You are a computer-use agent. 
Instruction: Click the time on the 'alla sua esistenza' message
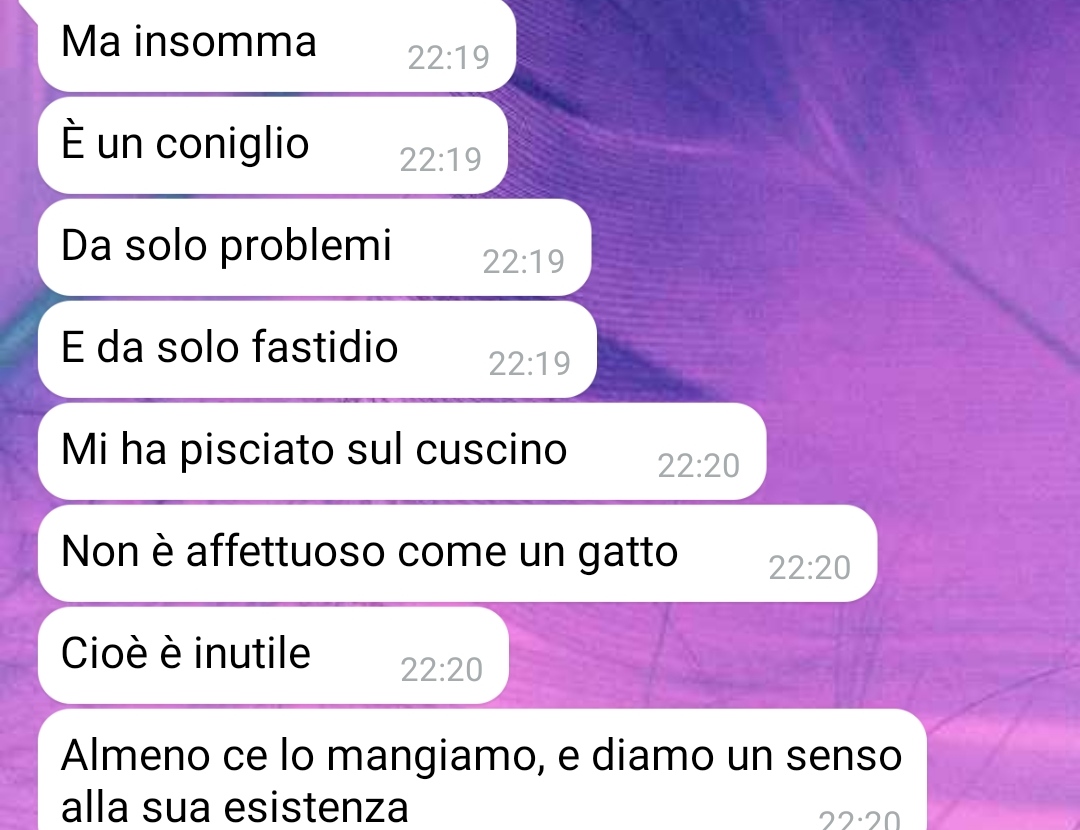click(x=860, y=820)
